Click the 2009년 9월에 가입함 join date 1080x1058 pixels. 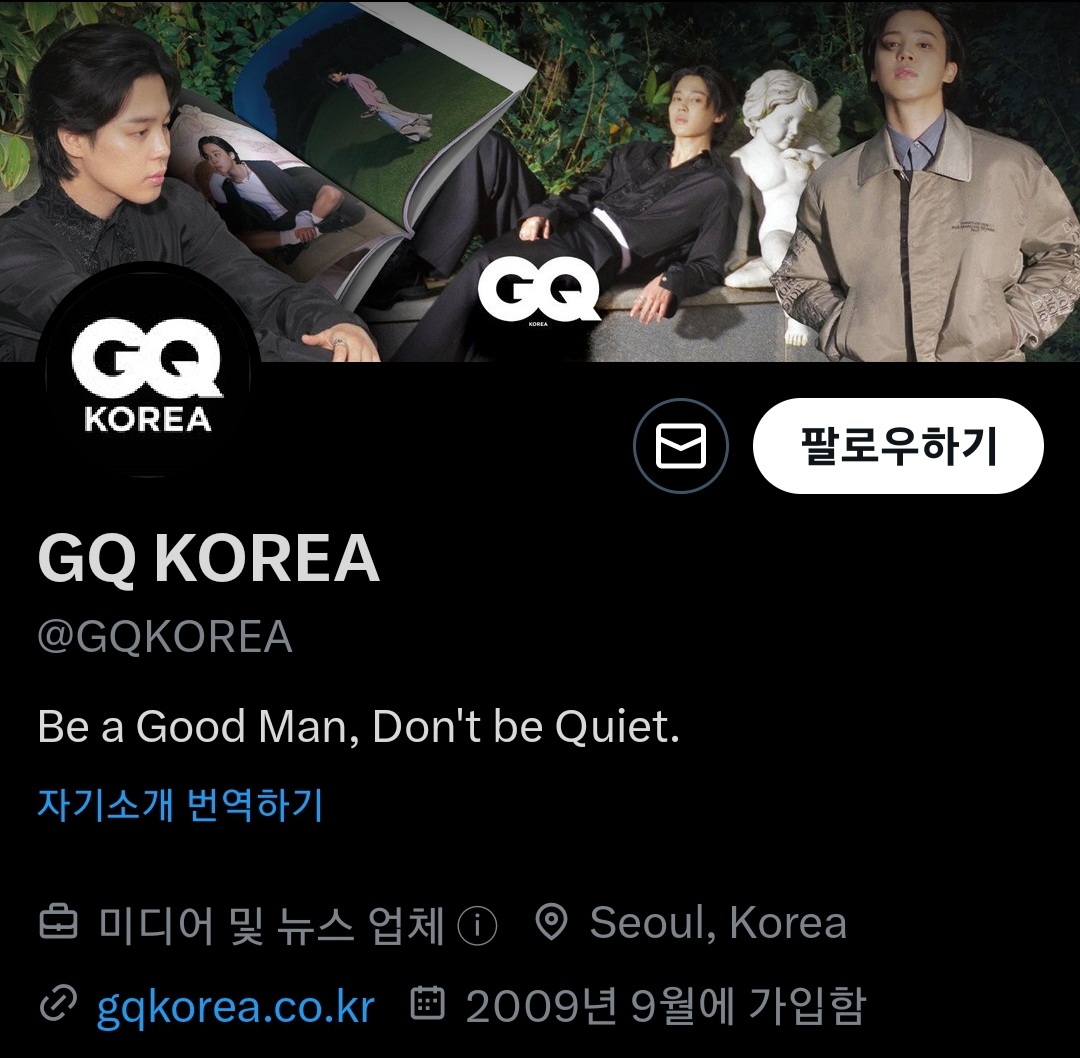[x=665, y=1006]
